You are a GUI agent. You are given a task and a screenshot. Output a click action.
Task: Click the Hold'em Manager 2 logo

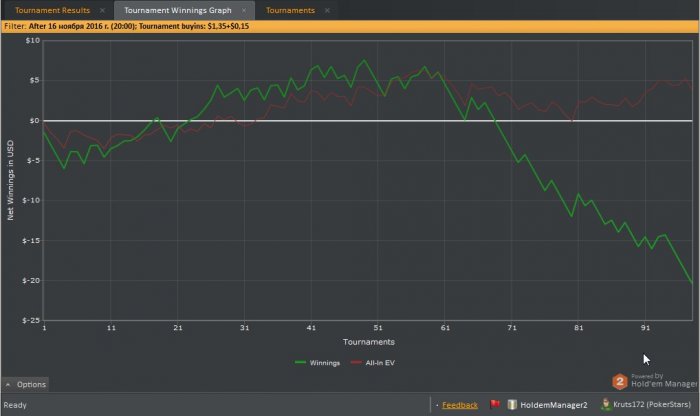[x=620, y=382]
